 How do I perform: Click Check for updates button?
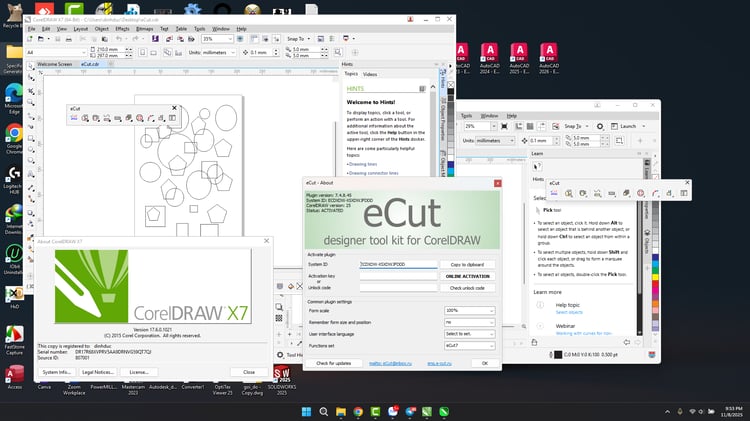coord(333,363)
